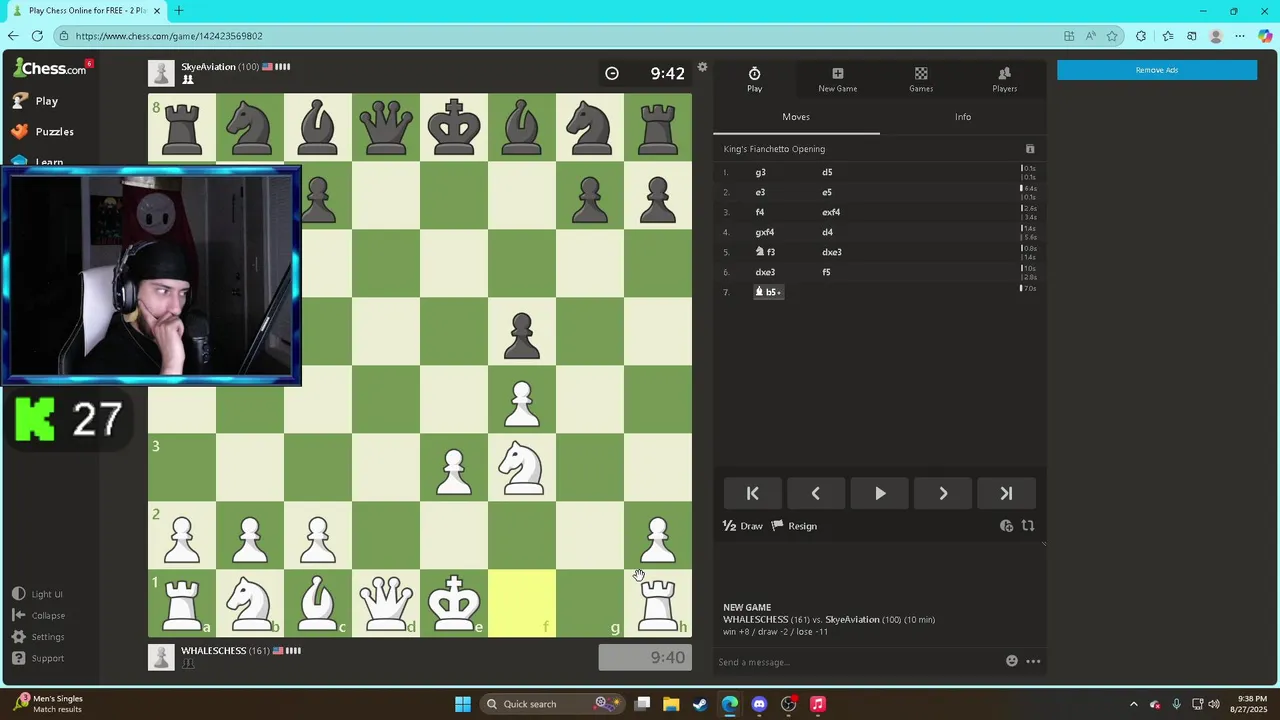Select Black's move d5
The height and width of the screenshot is (720, 1280).
pos(827,172)
